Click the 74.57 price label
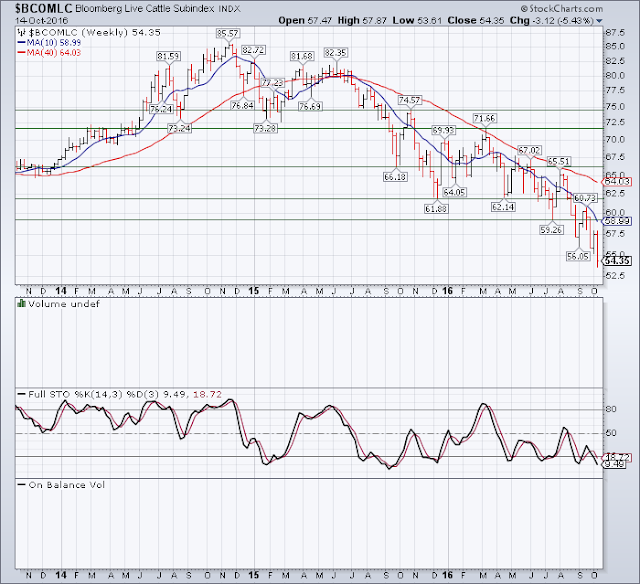This screenshot has width=640, height=584. click(x=409, y=100)
